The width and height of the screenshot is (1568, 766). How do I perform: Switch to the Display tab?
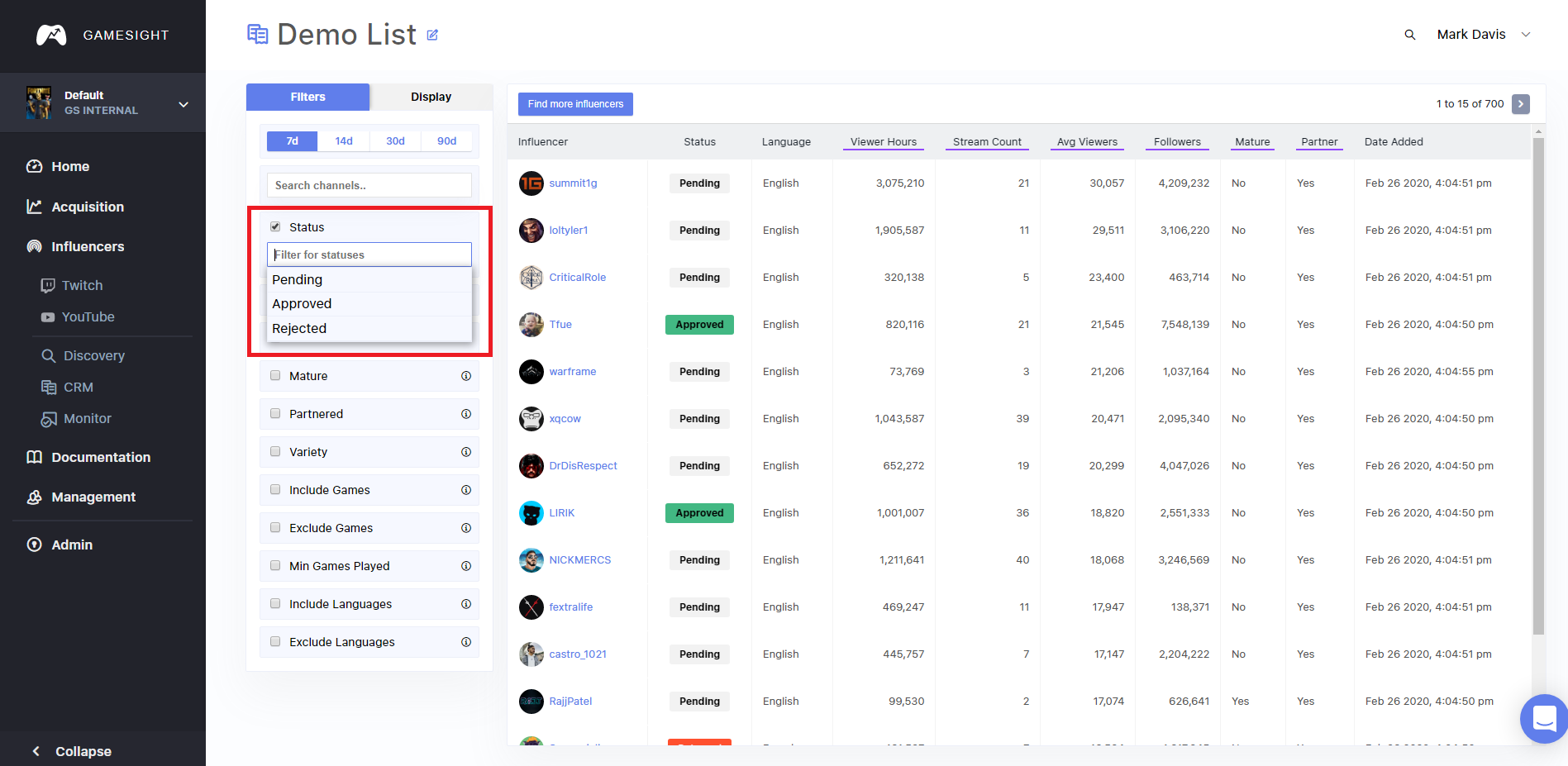[x=431, y=97]
